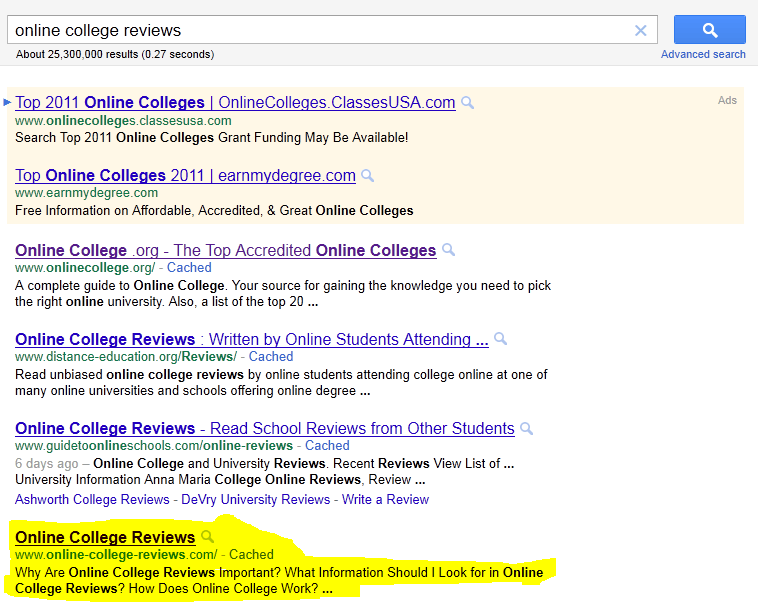Open Top Online Colleges 2011 earnmydegree link
Screen dimensions: 758x603
pos(185,175)
